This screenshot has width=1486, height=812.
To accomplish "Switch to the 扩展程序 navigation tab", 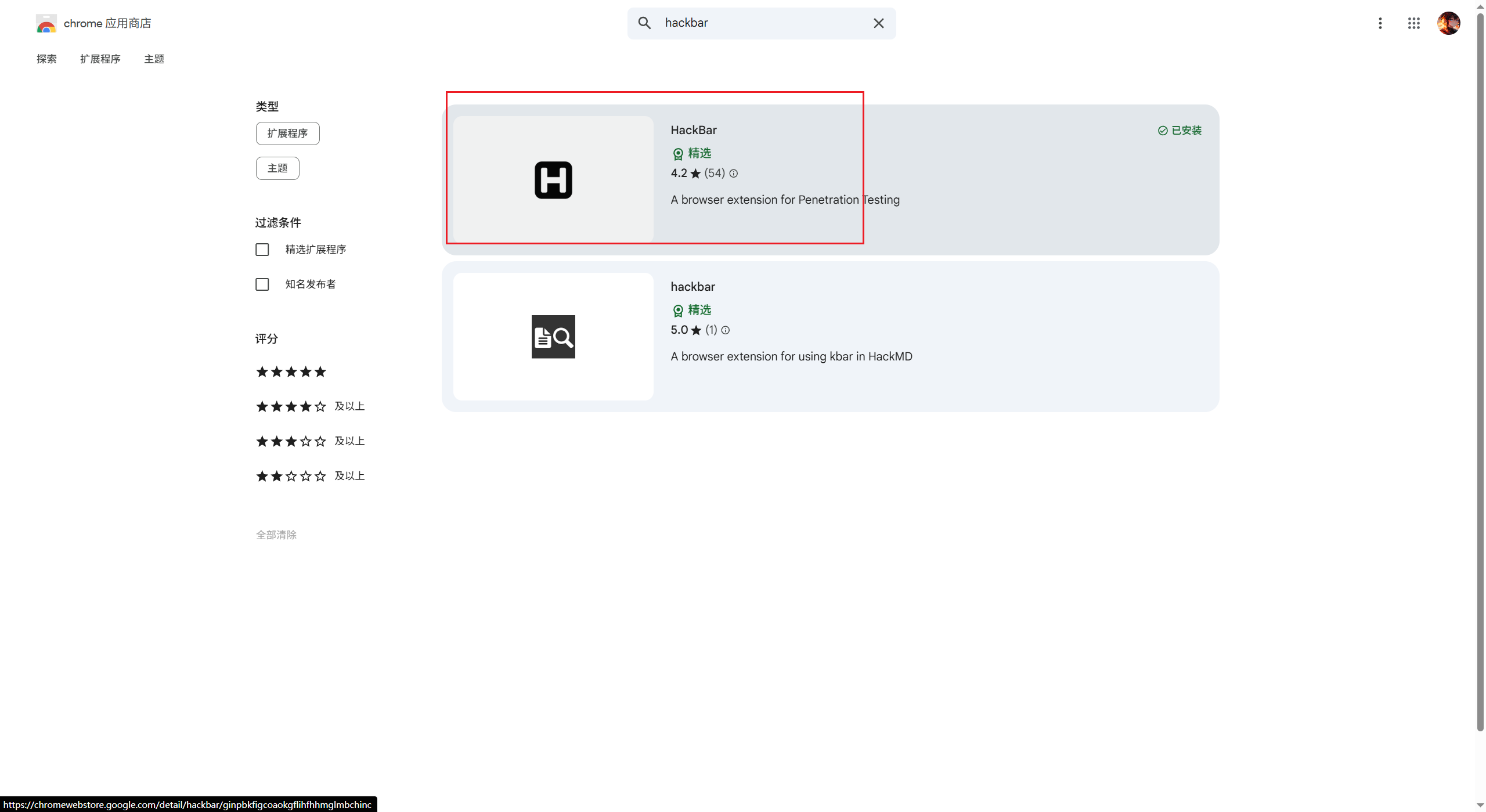I will click(x=100, y=59).
